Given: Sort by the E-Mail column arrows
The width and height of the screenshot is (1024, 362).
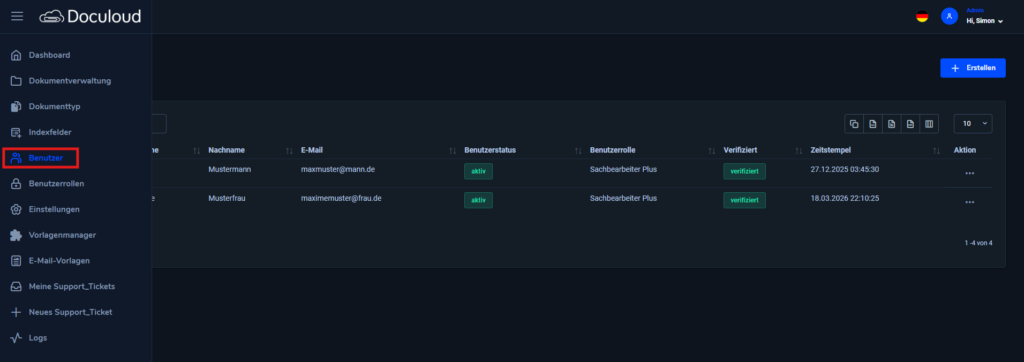Looking at the screenshot, I should tap(453, 151).
